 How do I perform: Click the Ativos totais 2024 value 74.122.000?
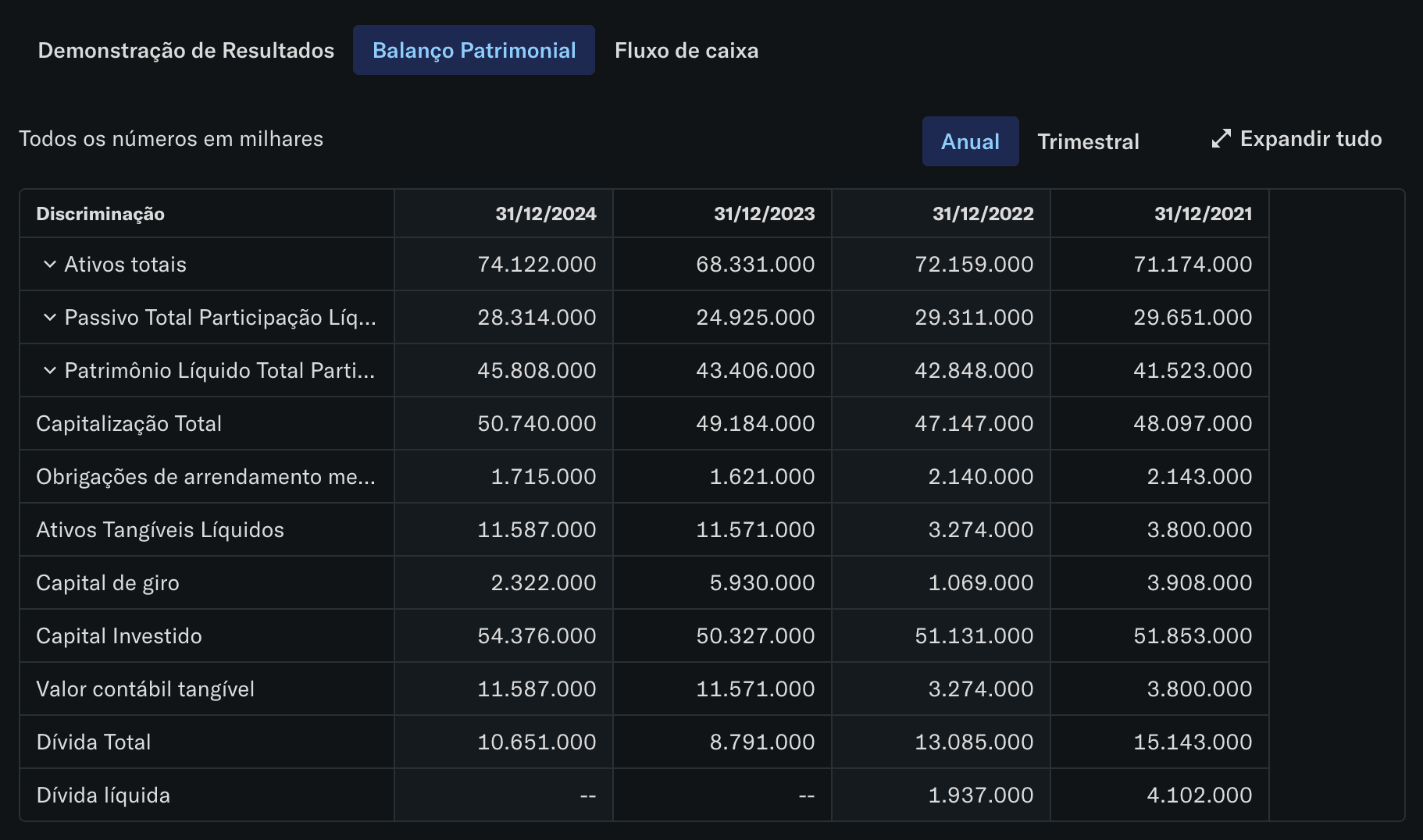[537, 265]
